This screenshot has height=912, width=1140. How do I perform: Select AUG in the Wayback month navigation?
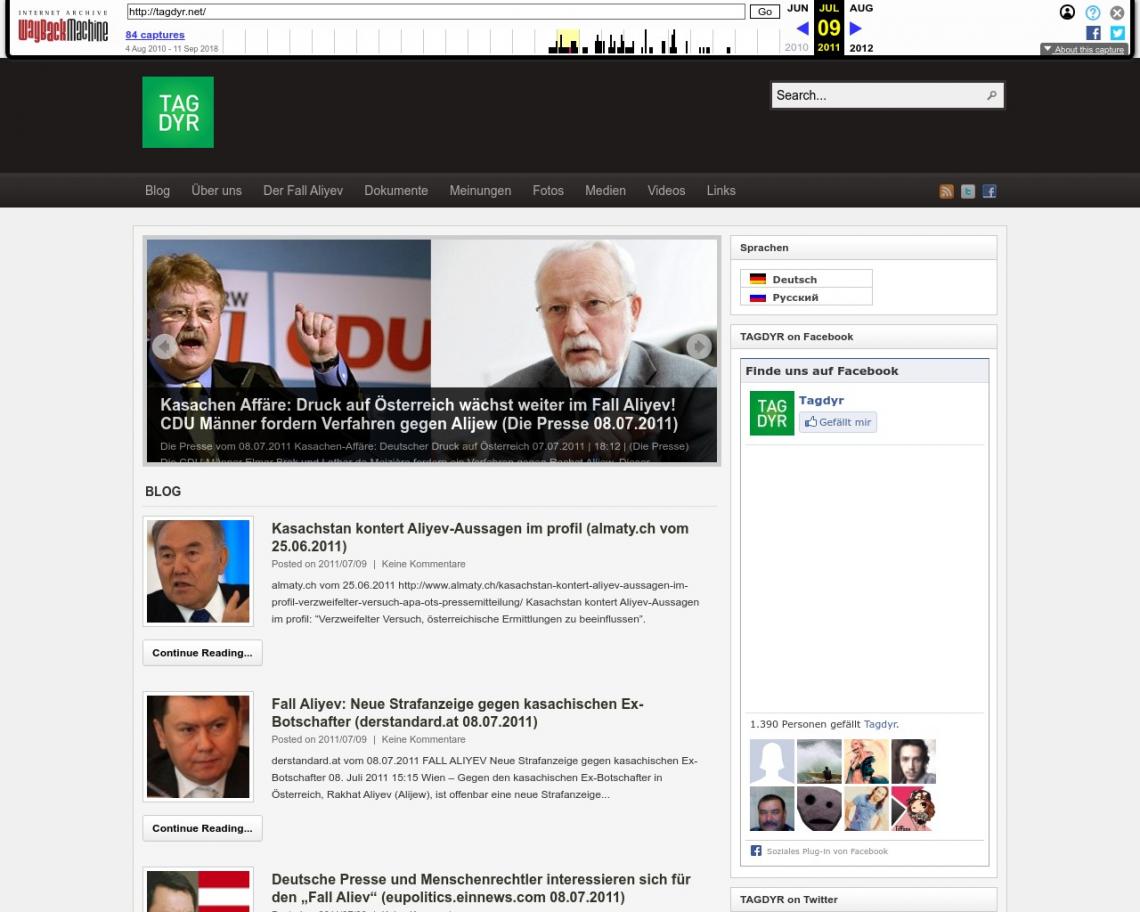862,8
